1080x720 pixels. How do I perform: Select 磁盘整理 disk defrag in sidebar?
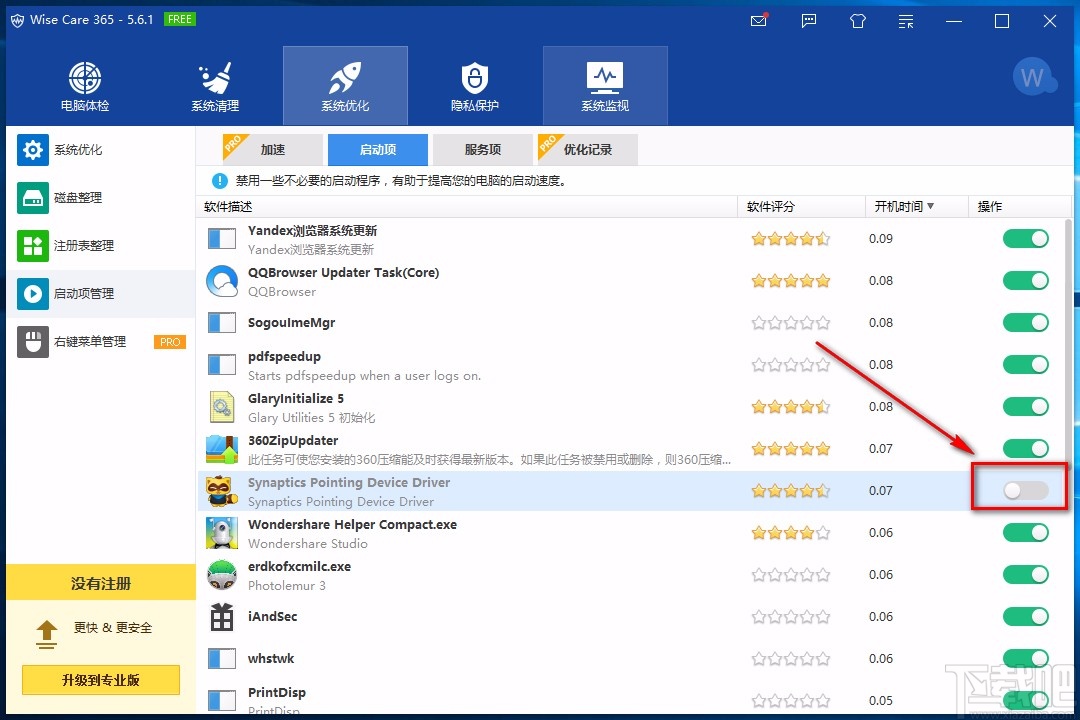[x=101, y=198]
